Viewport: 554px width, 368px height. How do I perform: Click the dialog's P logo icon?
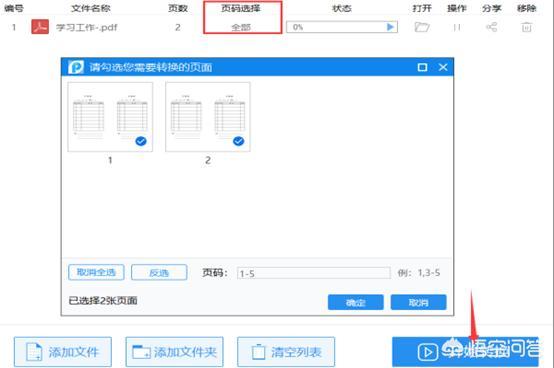click(x=76, y=67)
